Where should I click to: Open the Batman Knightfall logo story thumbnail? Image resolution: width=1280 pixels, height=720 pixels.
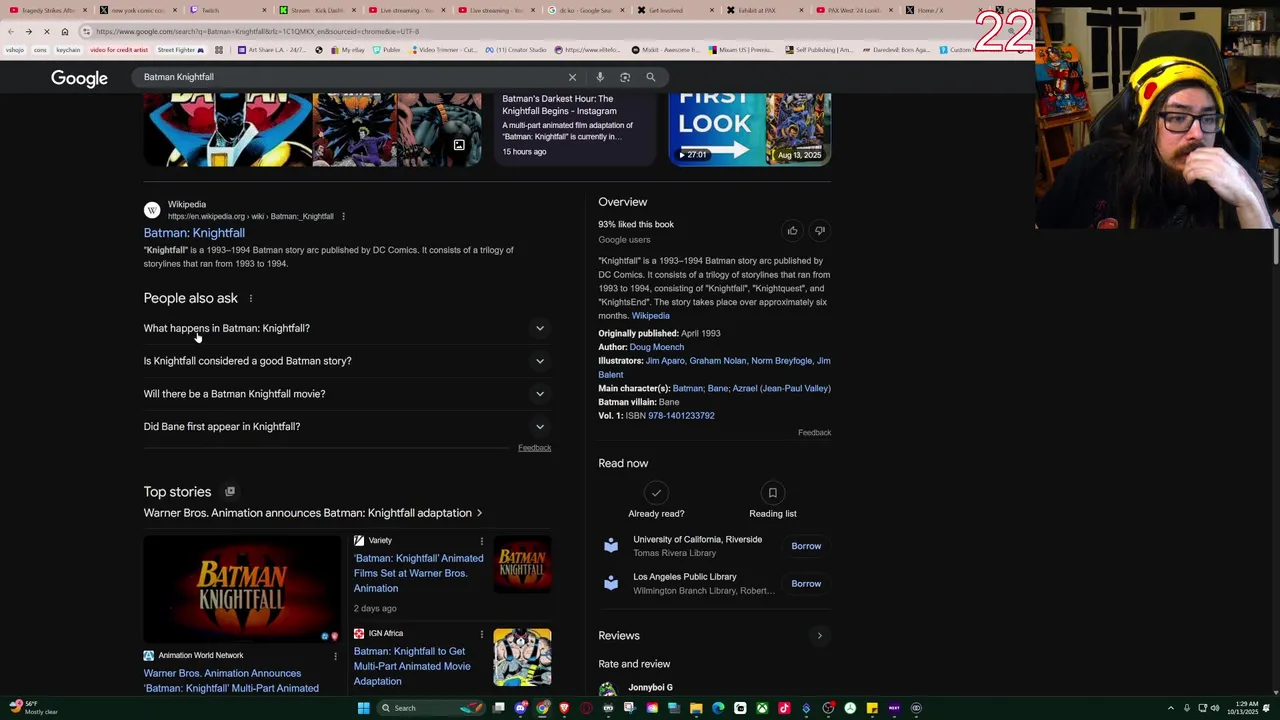pyautogui.click(x=242, y=588)
